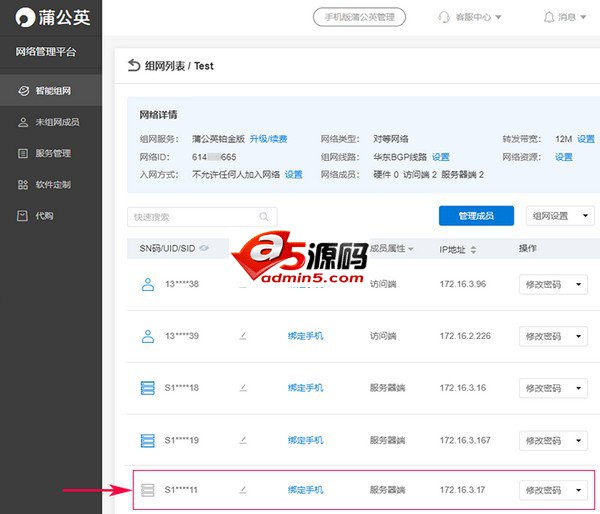The height and width of the screenshot is (514, 600).
Task: Click the member ID S1****11
Action: [181, 490]
